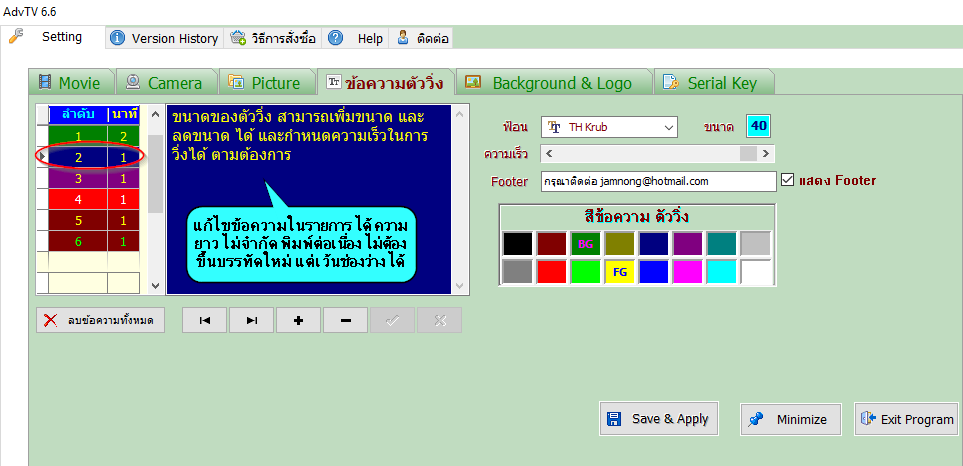Click the นาที column header
963x466 pixels.
tap(124, 114)
